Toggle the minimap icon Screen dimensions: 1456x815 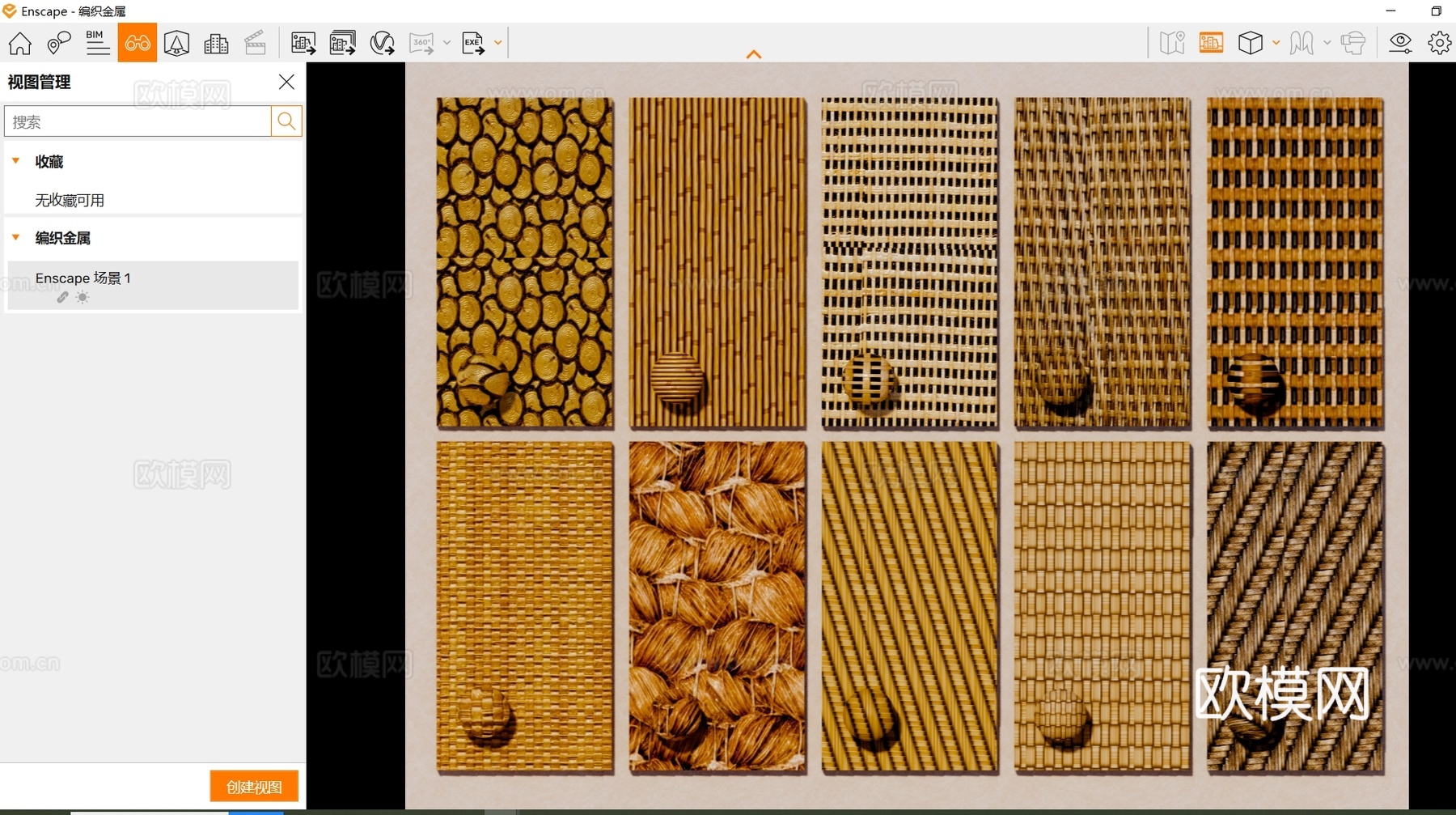(x=1172, y=43)
